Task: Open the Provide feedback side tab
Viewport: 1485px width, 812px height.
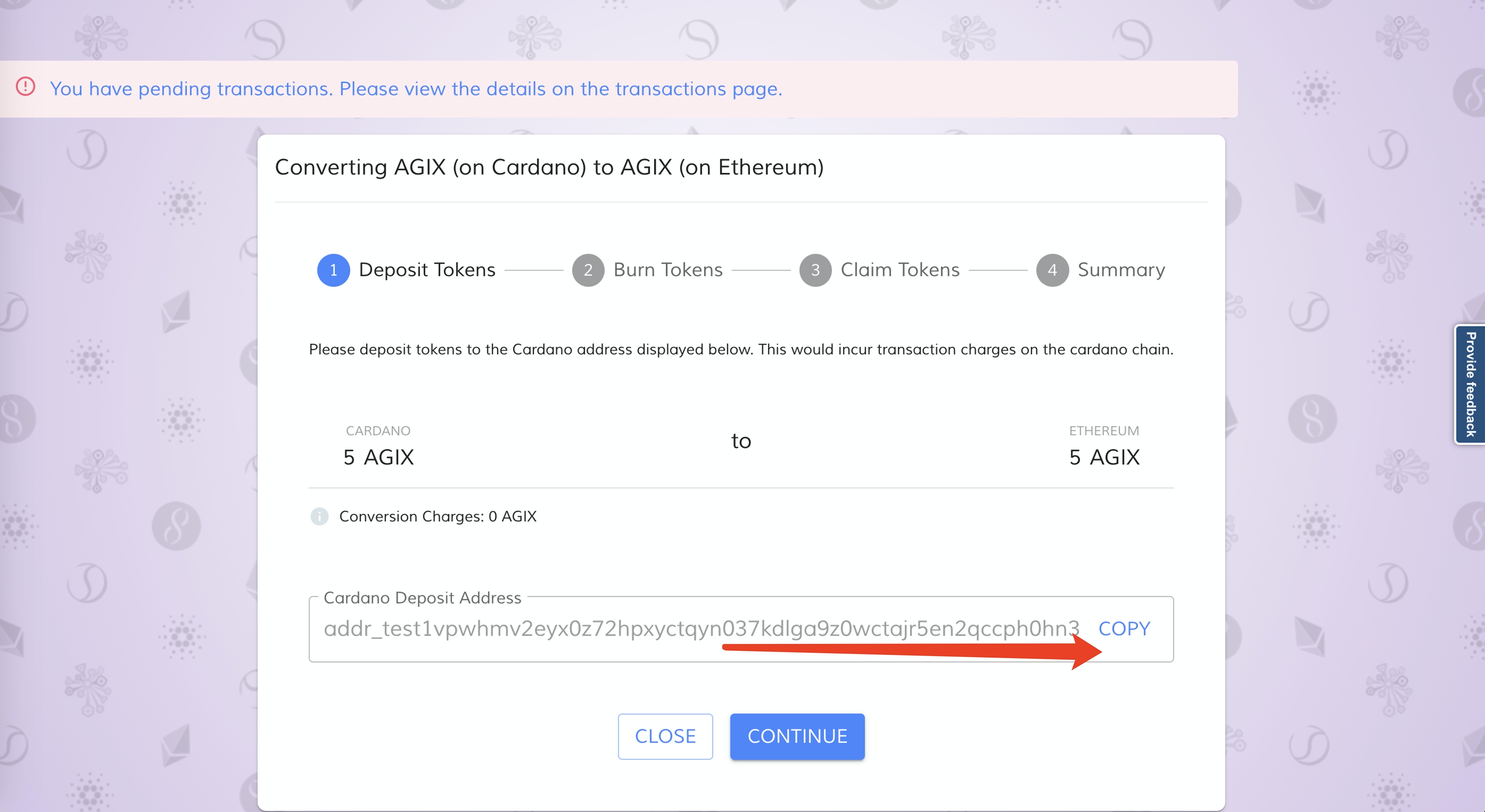Action: click(1470, 384)
